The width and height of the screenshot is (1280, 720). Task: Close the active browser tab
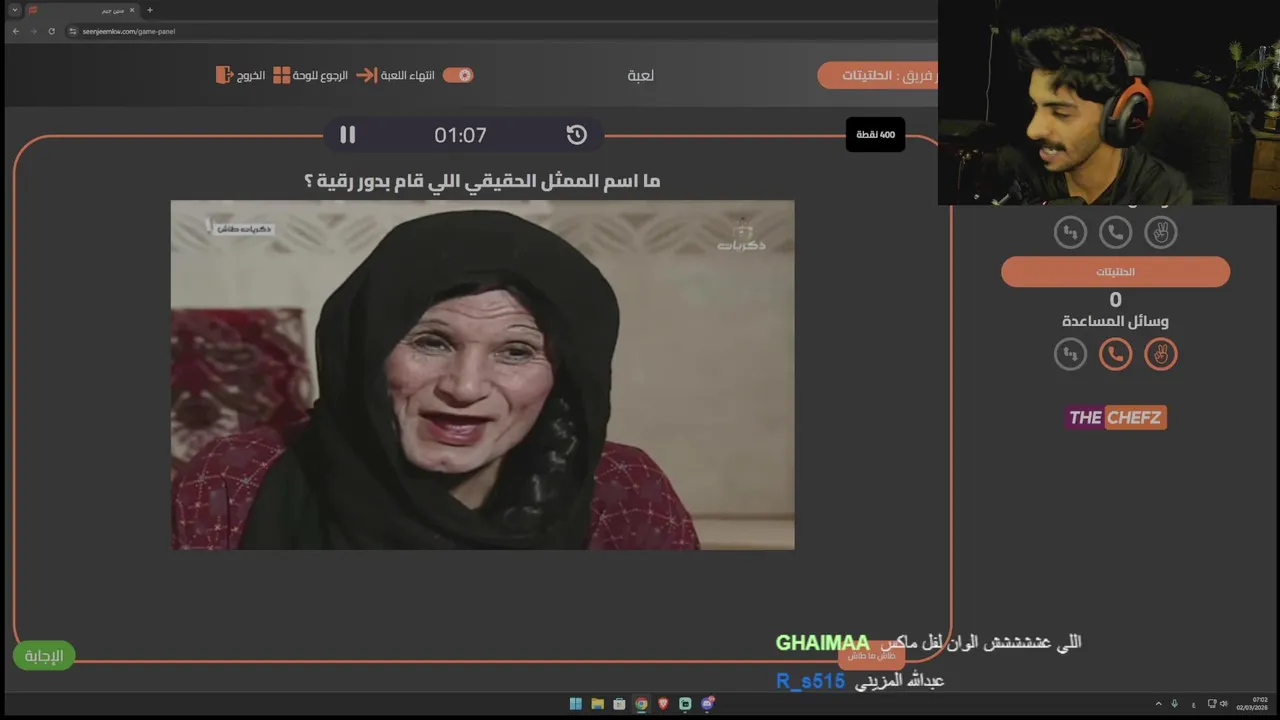pos(131,10)
